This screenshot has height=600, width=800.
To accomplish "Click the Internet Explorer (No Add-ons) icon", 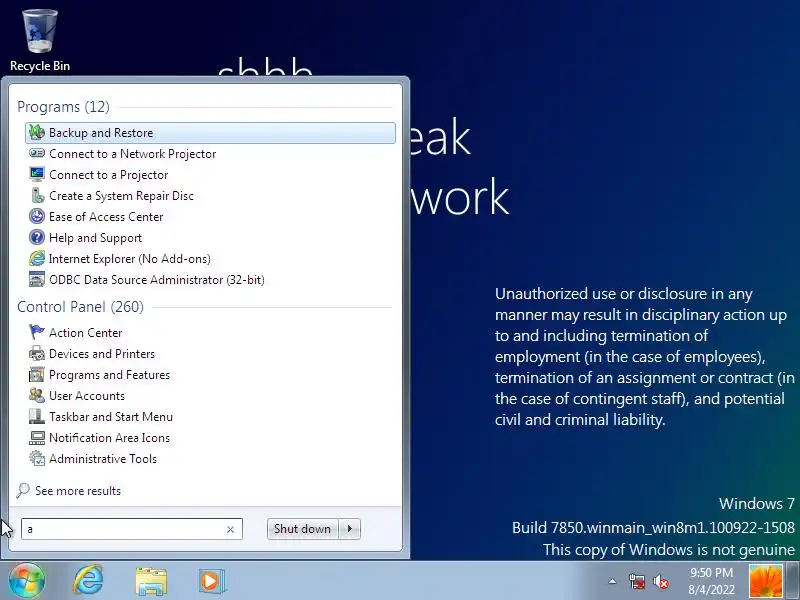I will pos(37,259).
